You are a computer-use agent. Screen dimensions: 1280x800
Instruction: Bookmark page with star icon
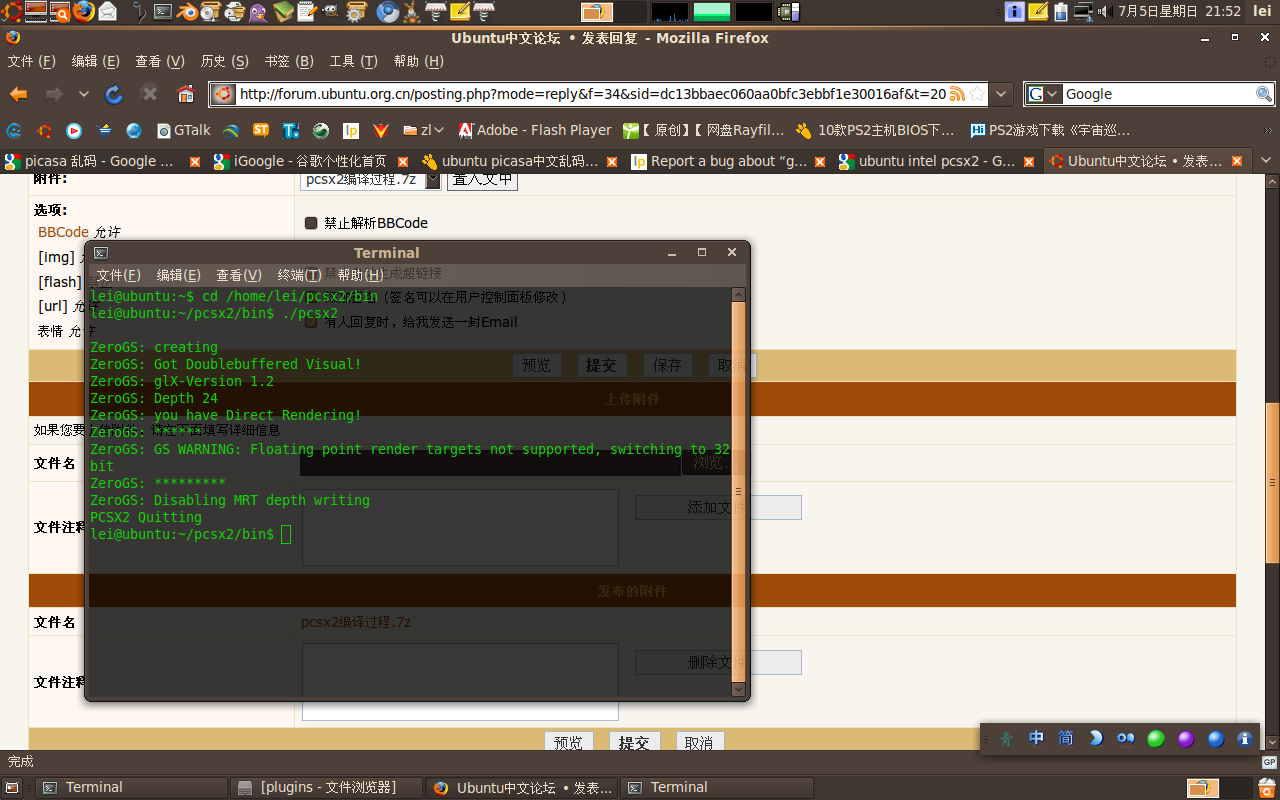coord(977,94)
